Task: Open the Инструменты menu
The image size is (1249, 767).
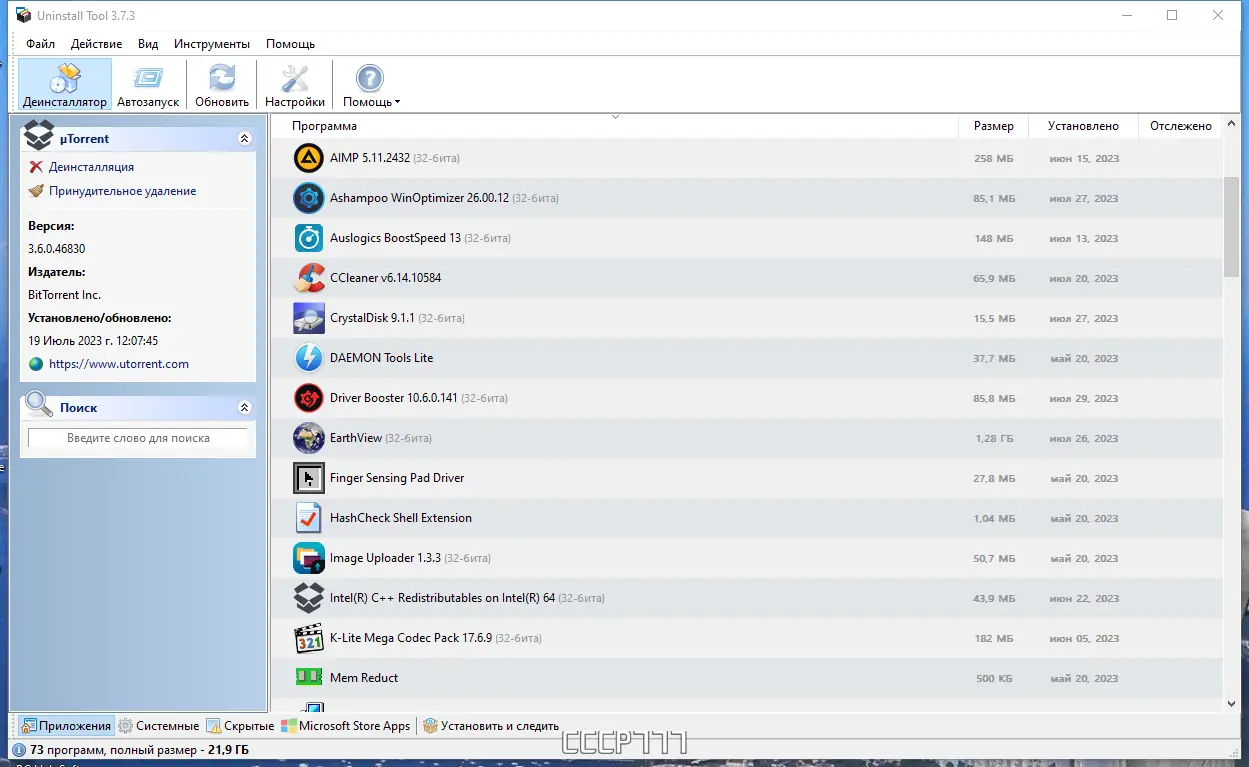Action: point(211,44)
